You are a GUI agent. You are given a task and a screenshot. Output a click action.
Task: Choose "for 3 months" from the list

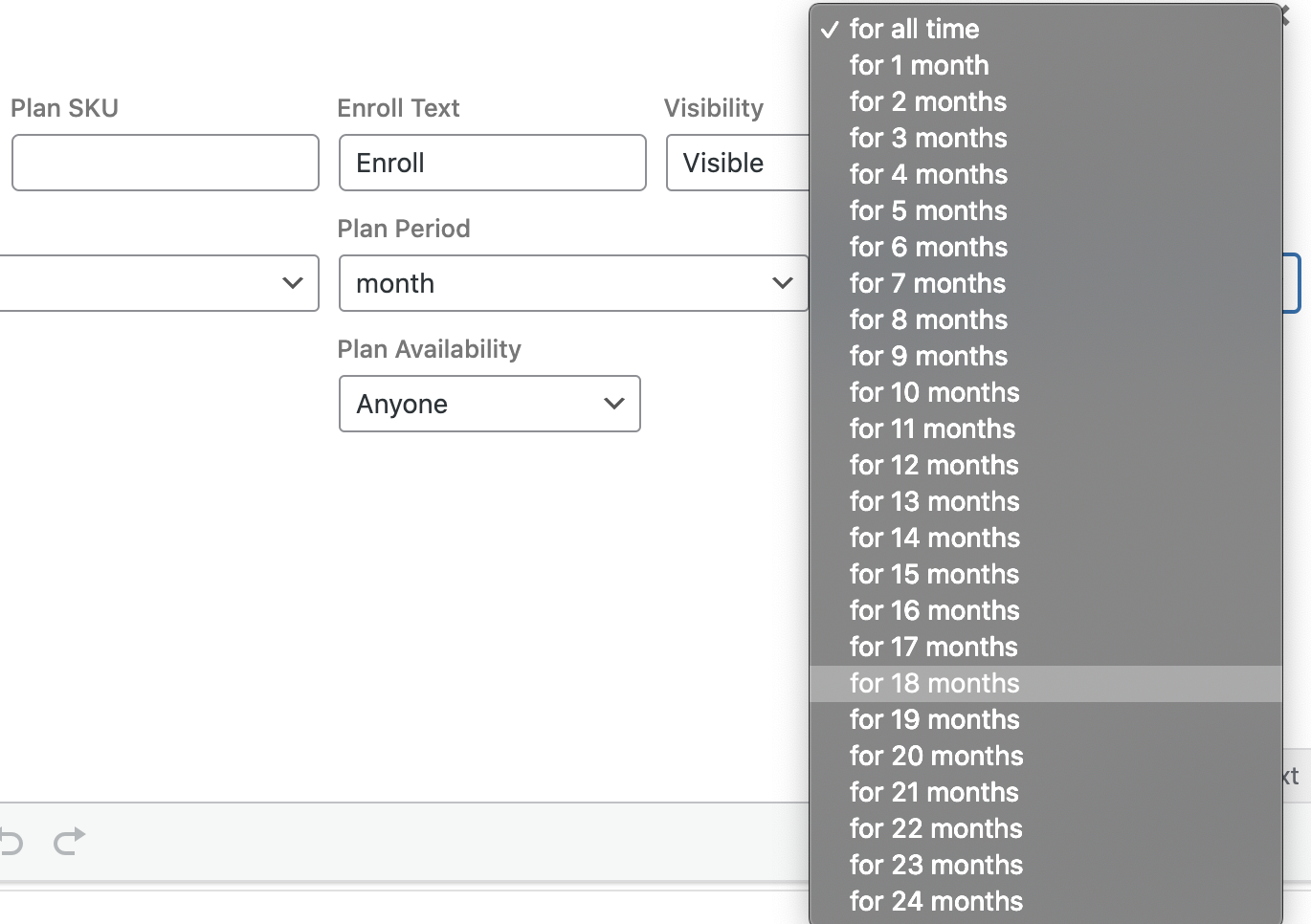928,138
